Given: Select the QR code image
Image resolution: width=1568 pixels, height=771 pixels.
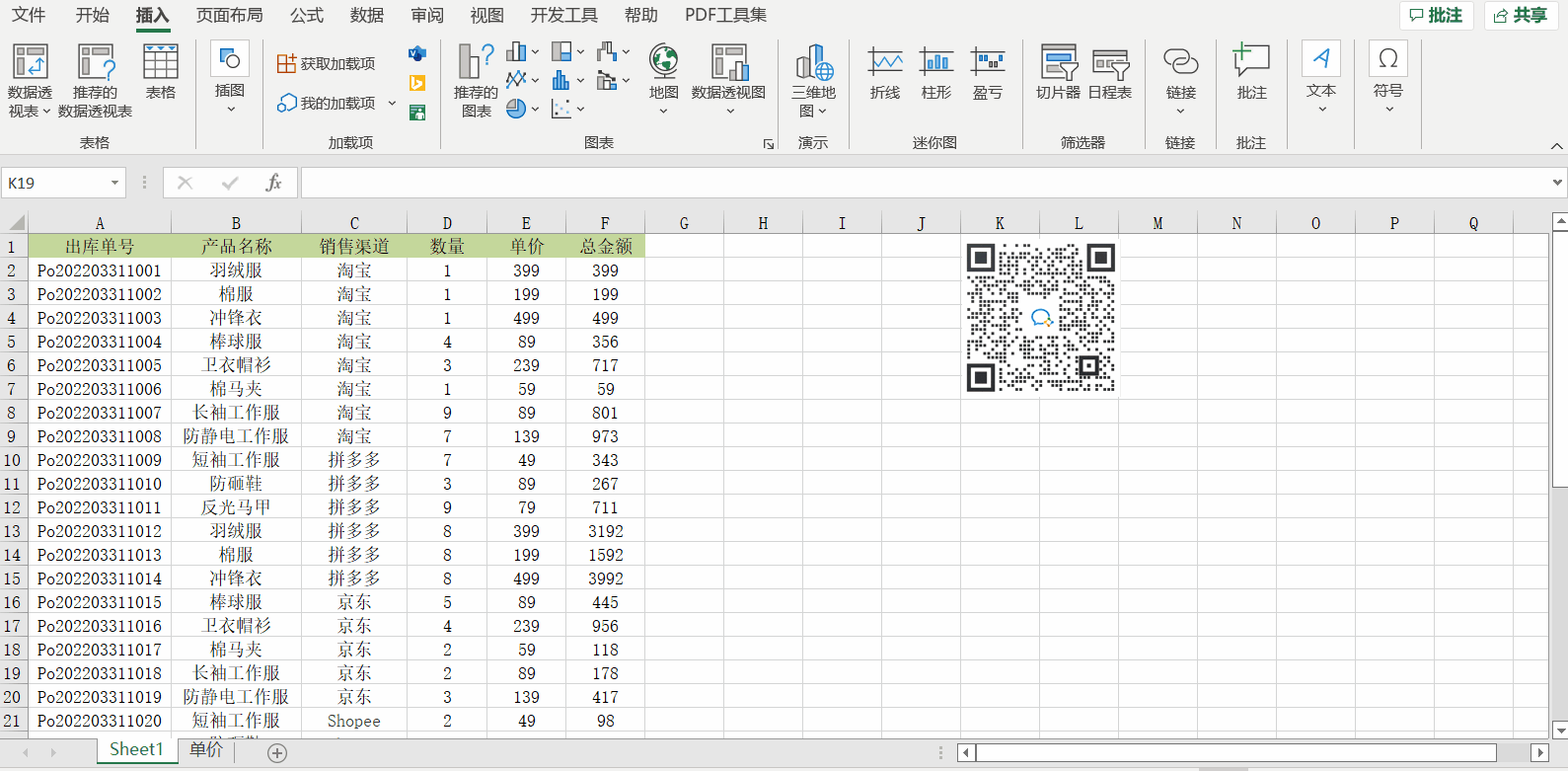Looking at the screenshot, I should coord(1040,318).
